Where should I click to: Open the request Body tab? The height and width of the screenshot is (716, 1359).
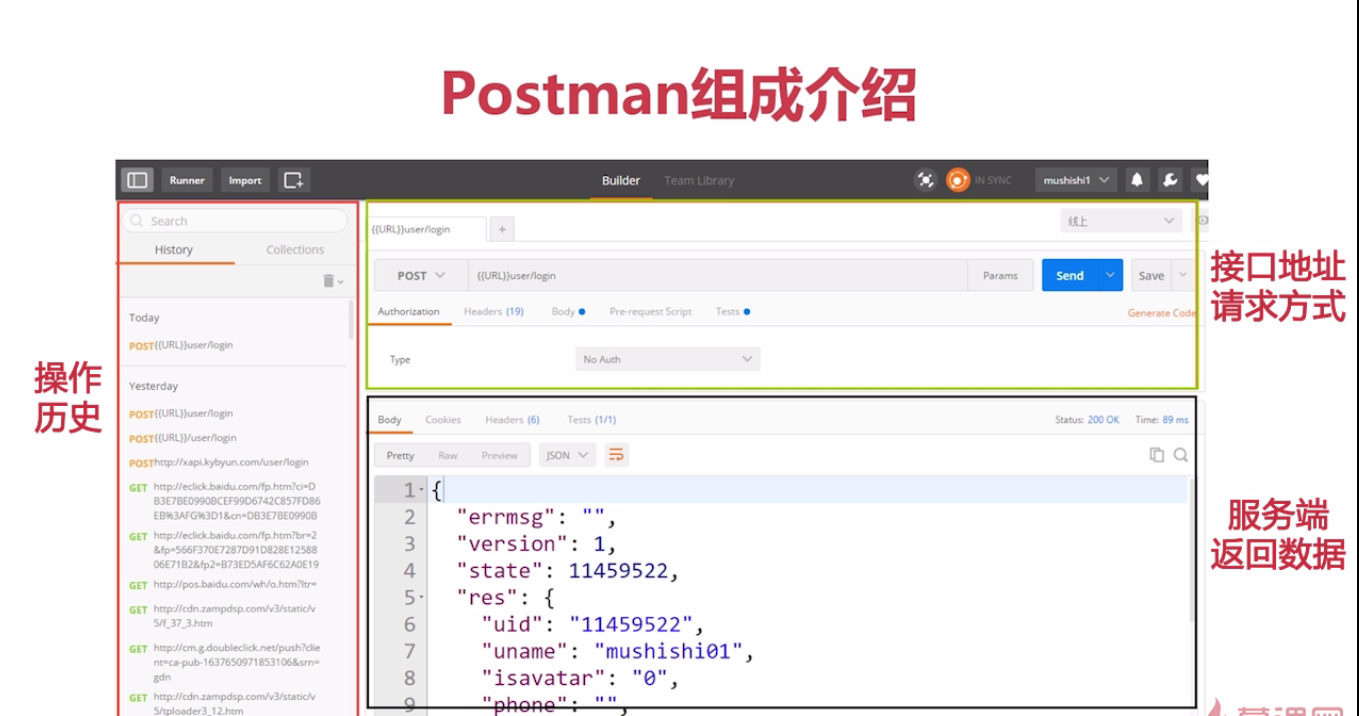click(x=568, y=311)
